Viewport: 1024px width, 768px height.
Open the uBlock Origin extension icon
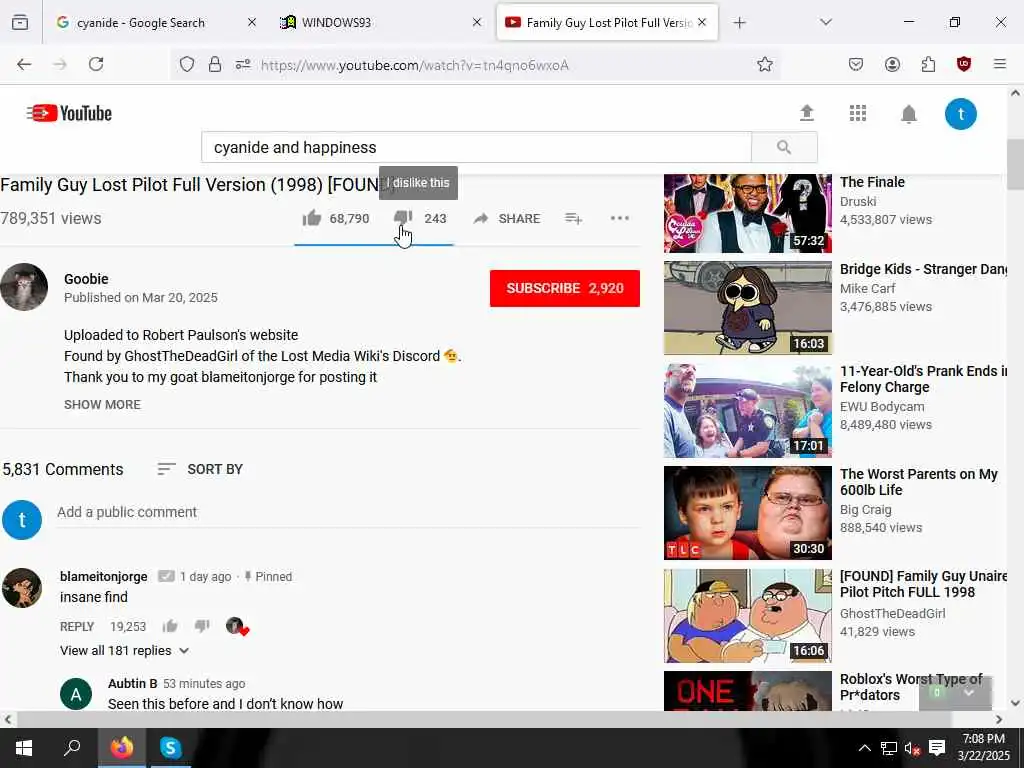[964, 64]
